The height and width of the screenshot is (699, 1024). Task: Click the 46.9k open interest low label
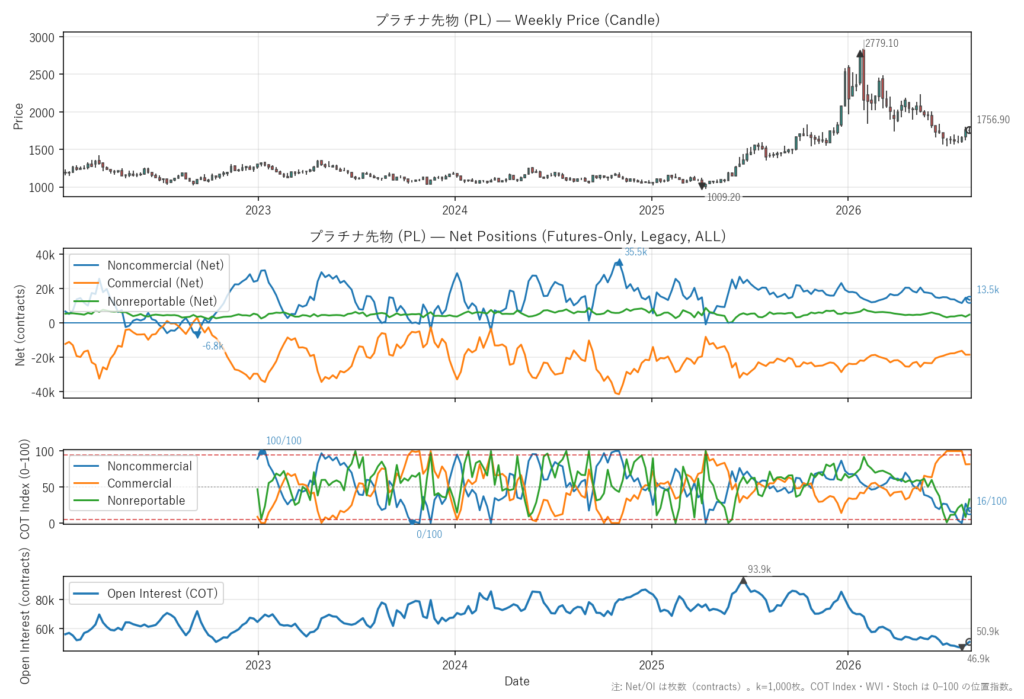click(x=978, y=658)
